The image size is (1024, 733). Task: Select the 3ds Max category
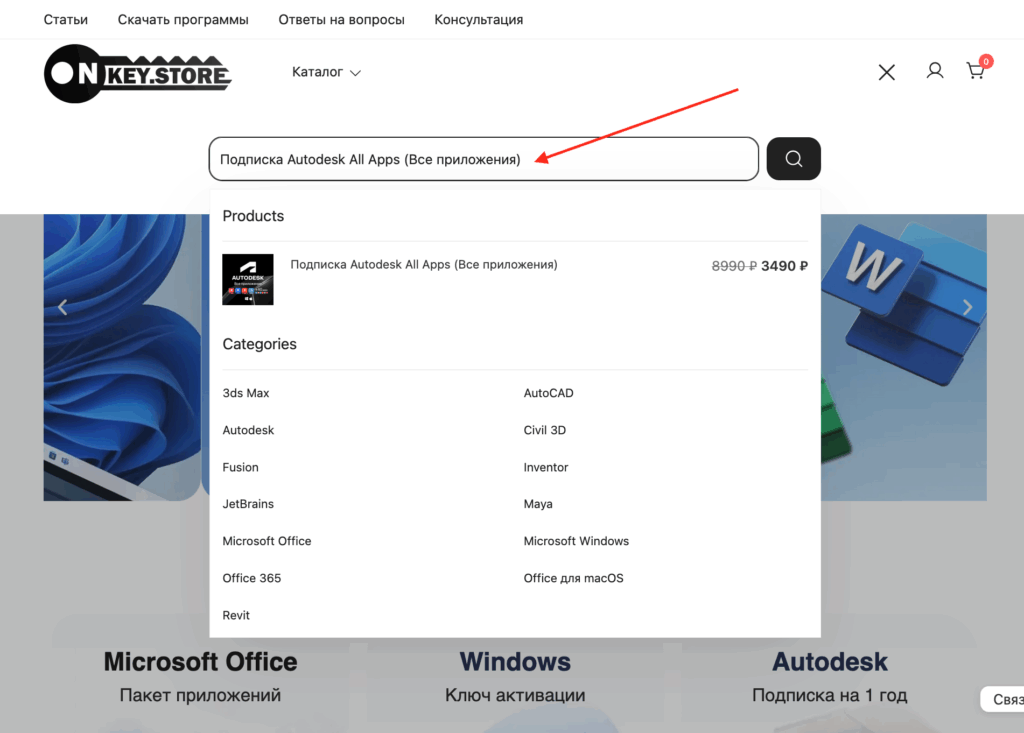point(246,393)
